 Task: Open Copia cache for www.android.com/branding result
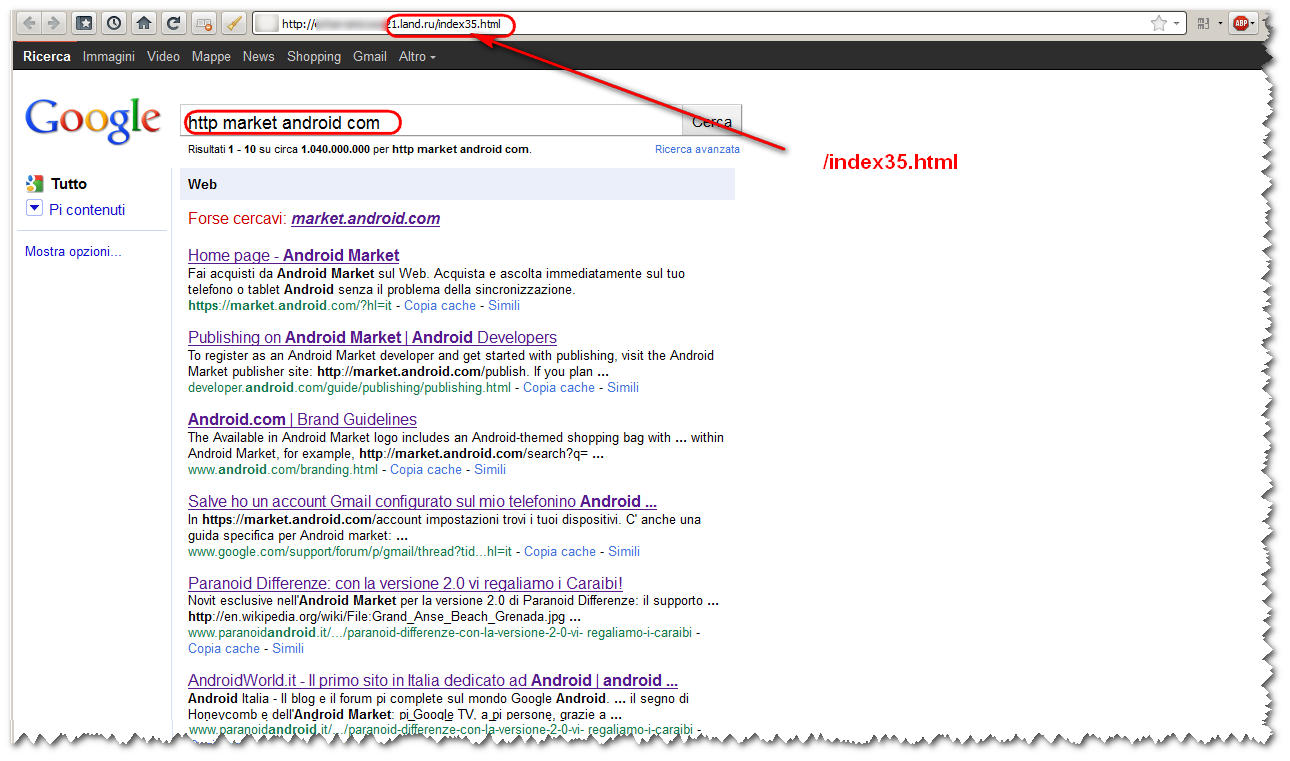[426, 470]
